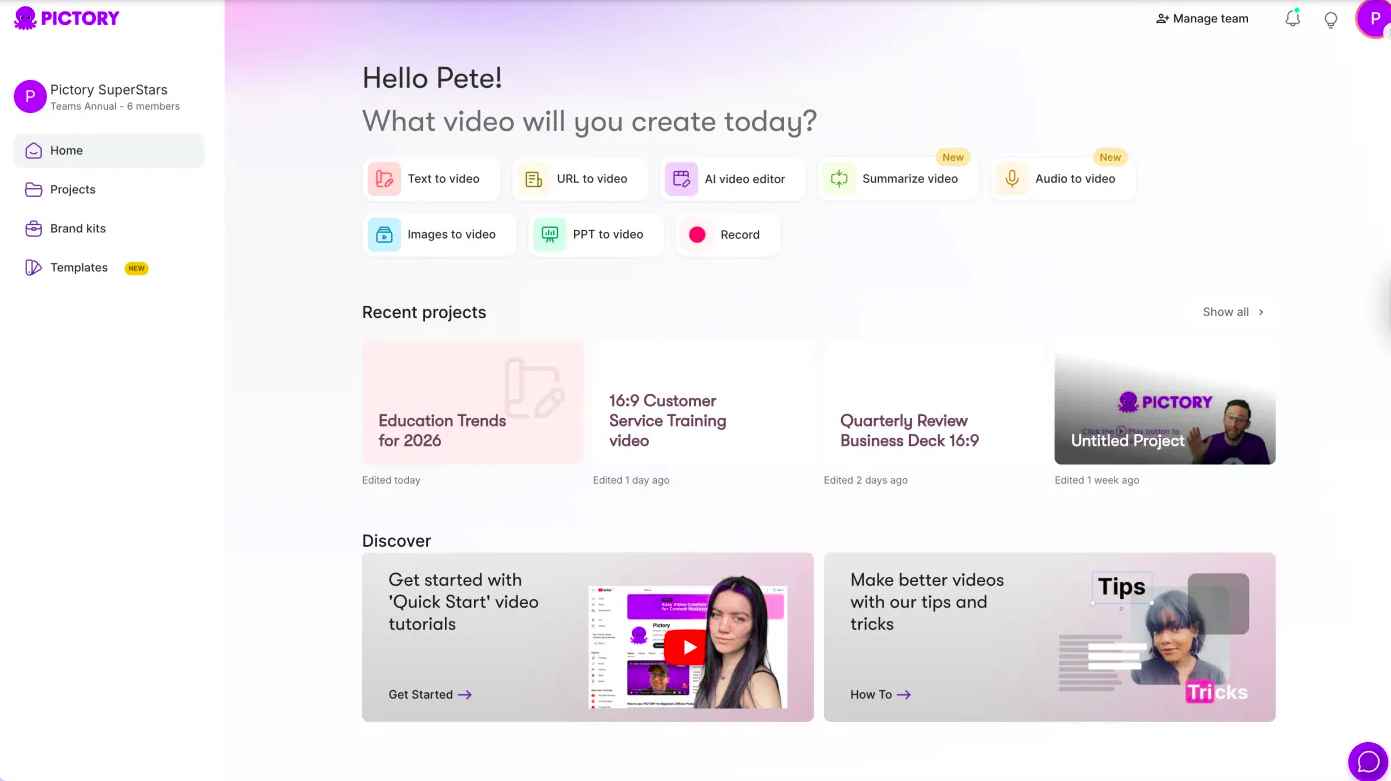
Task: Choose the AI video editor icon
Action: coord(681,179)
